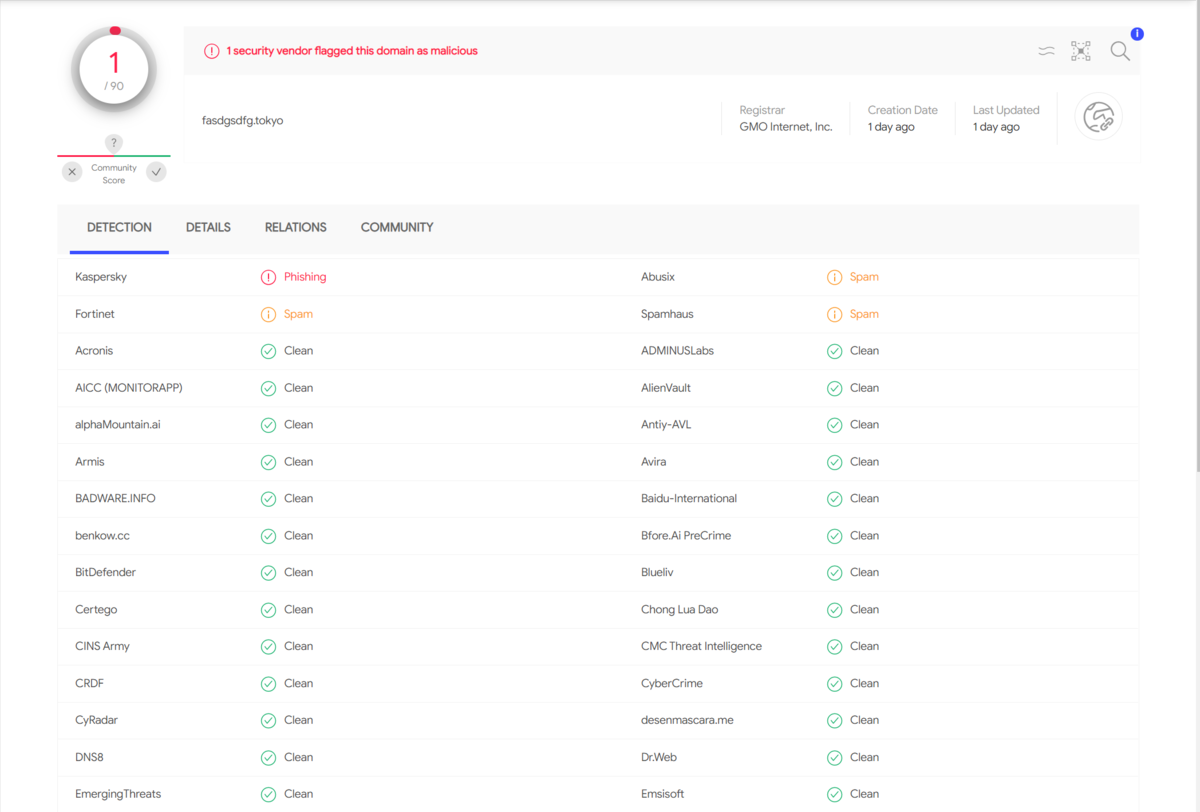Vote malicious with community X button
1200x812 pixels.
[72, 172]
